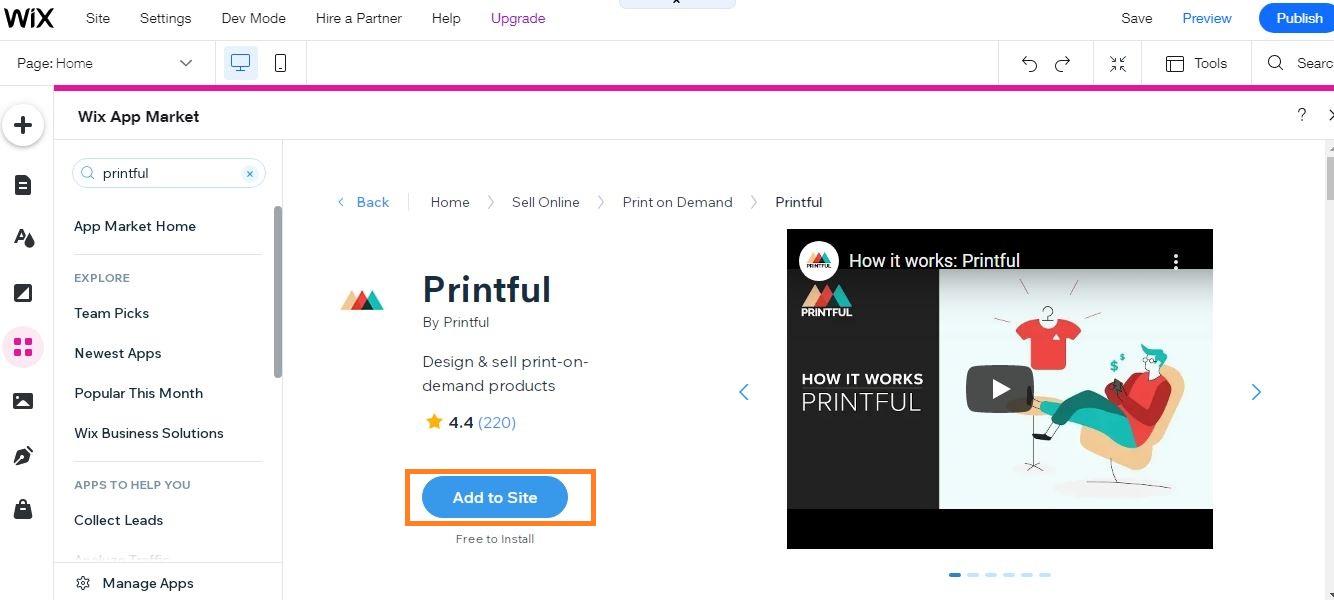
Task: Open the Background sidebar icon
Action: click(23, 293)
